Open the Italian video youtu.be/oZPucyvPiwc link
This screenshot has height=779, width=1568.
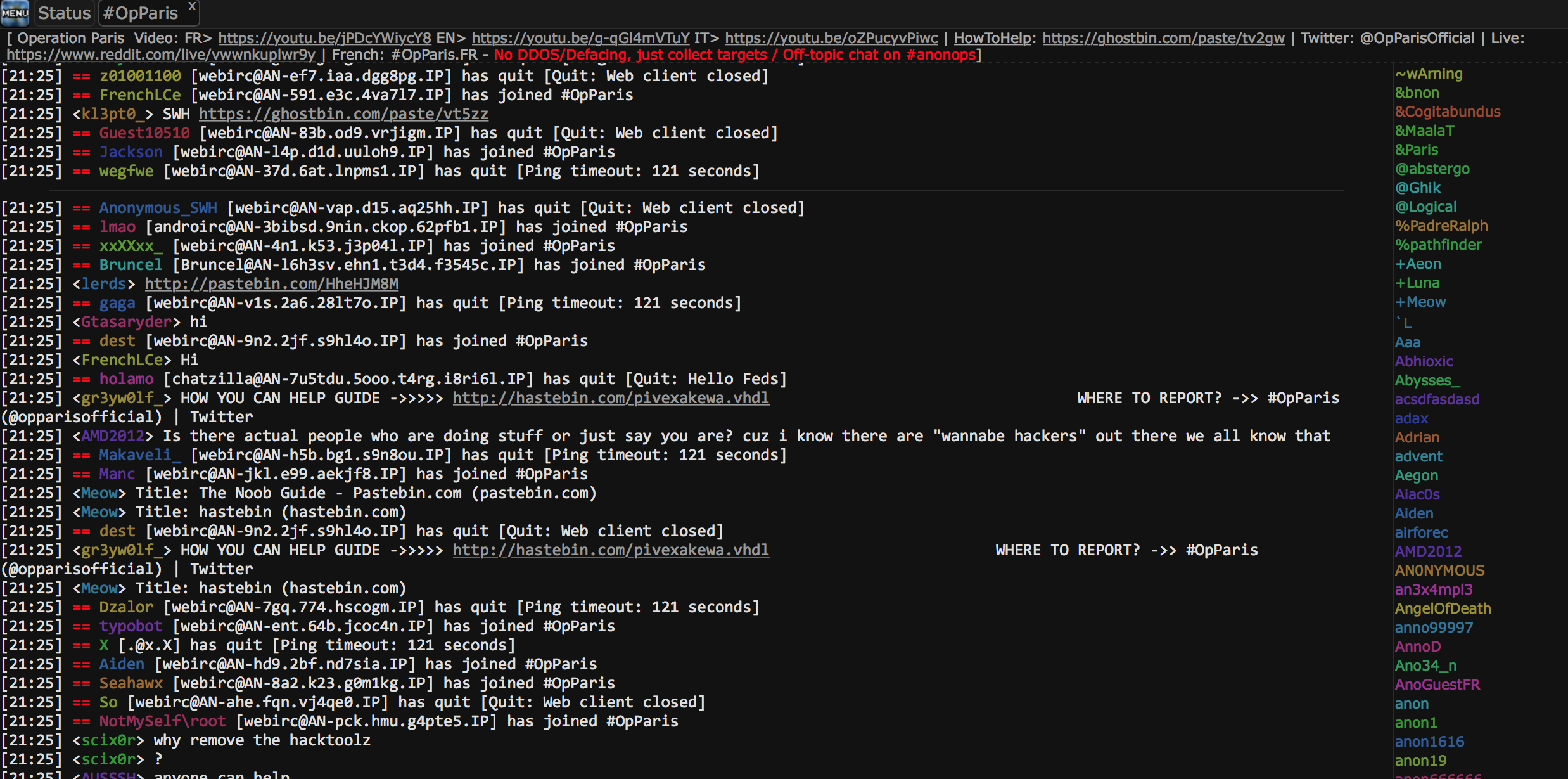pos(831,38)
